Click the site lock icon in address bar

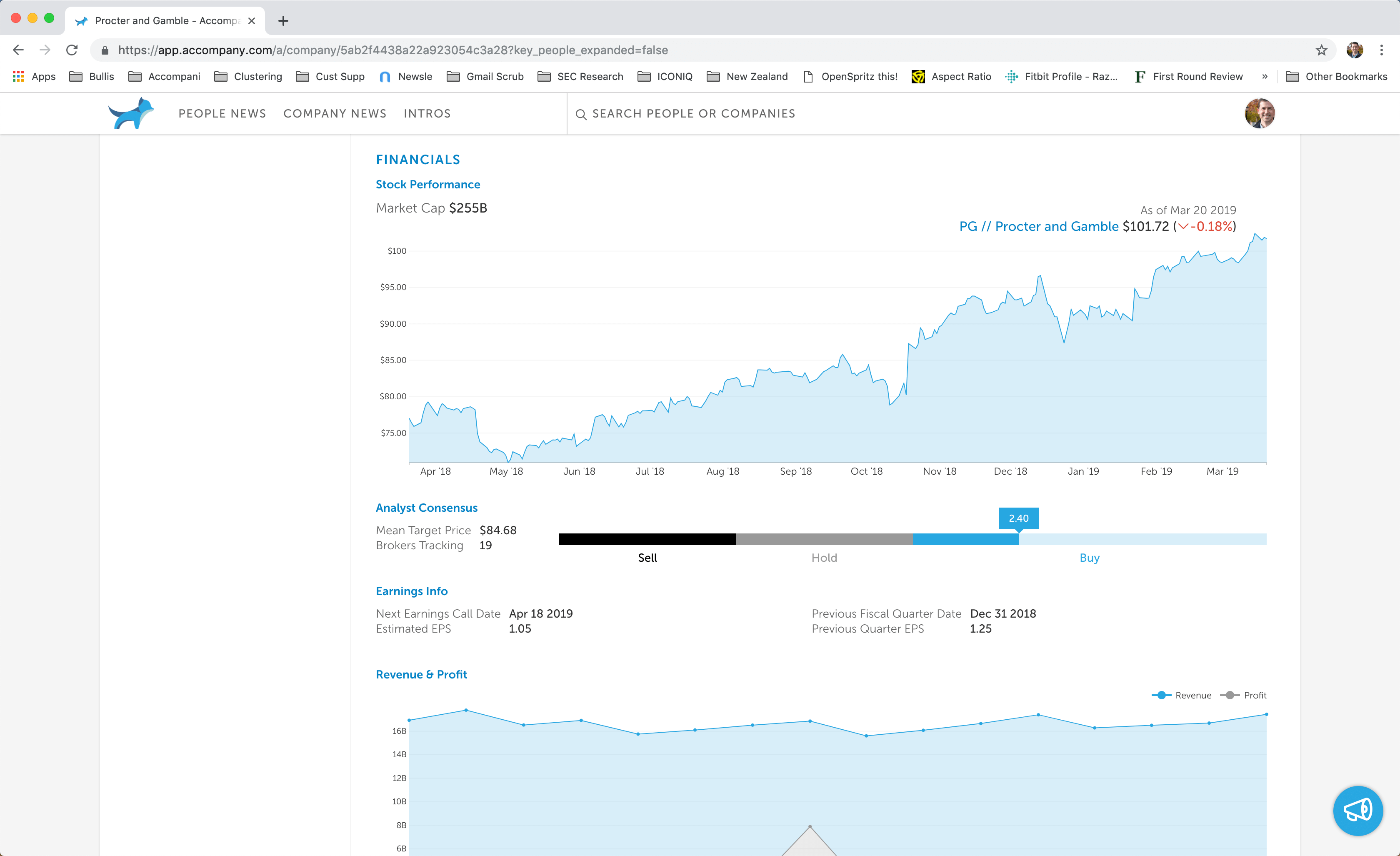point(105,50)
